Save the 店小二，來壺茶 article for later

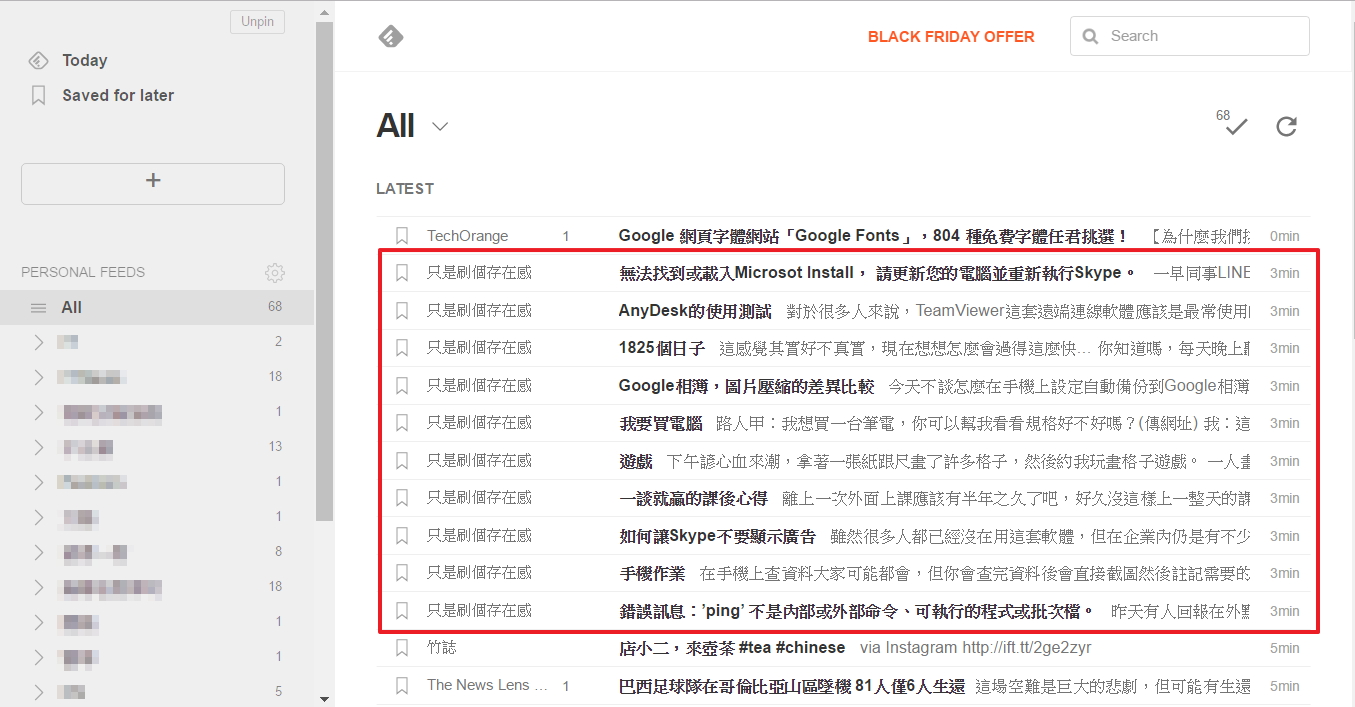402,648
